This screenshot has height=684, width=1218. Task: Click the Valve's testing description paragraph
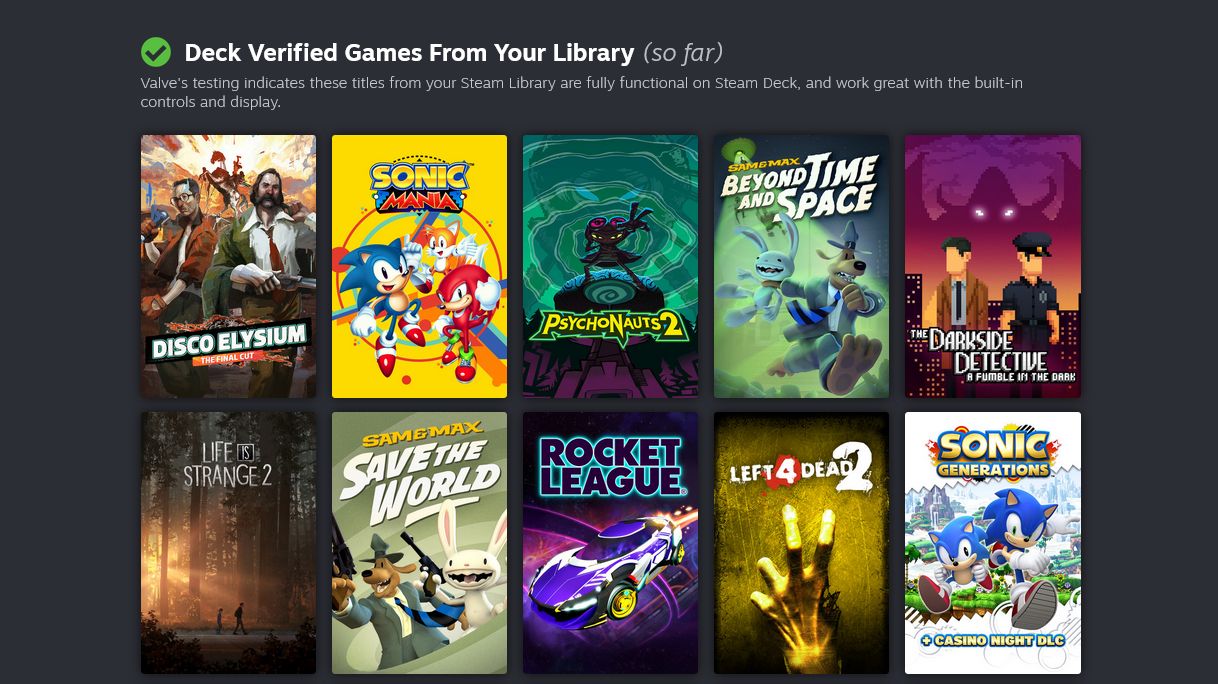pyautogui.click(x=582, y=93)
